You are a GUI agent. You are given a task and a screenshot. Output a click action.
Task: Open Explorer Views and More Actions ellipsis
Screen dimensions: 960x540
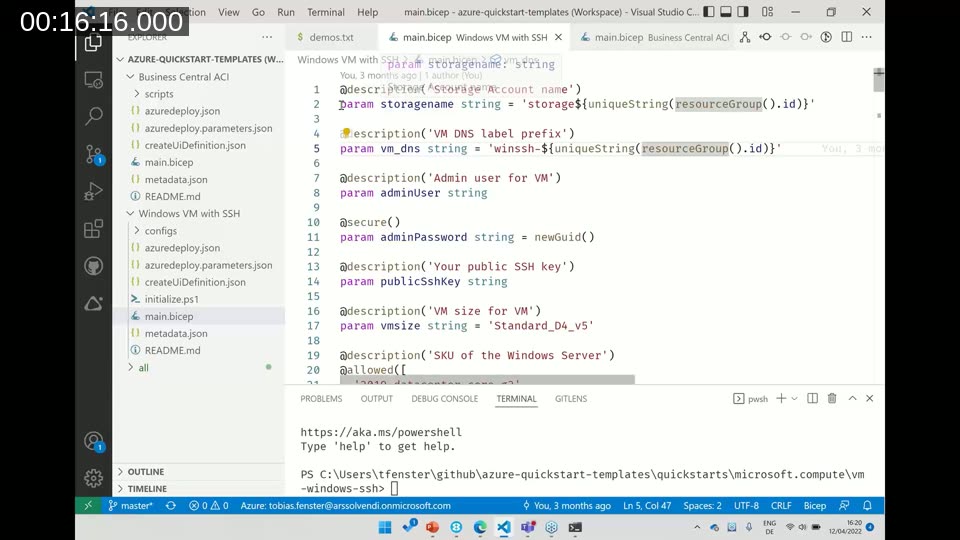(267, 37)
